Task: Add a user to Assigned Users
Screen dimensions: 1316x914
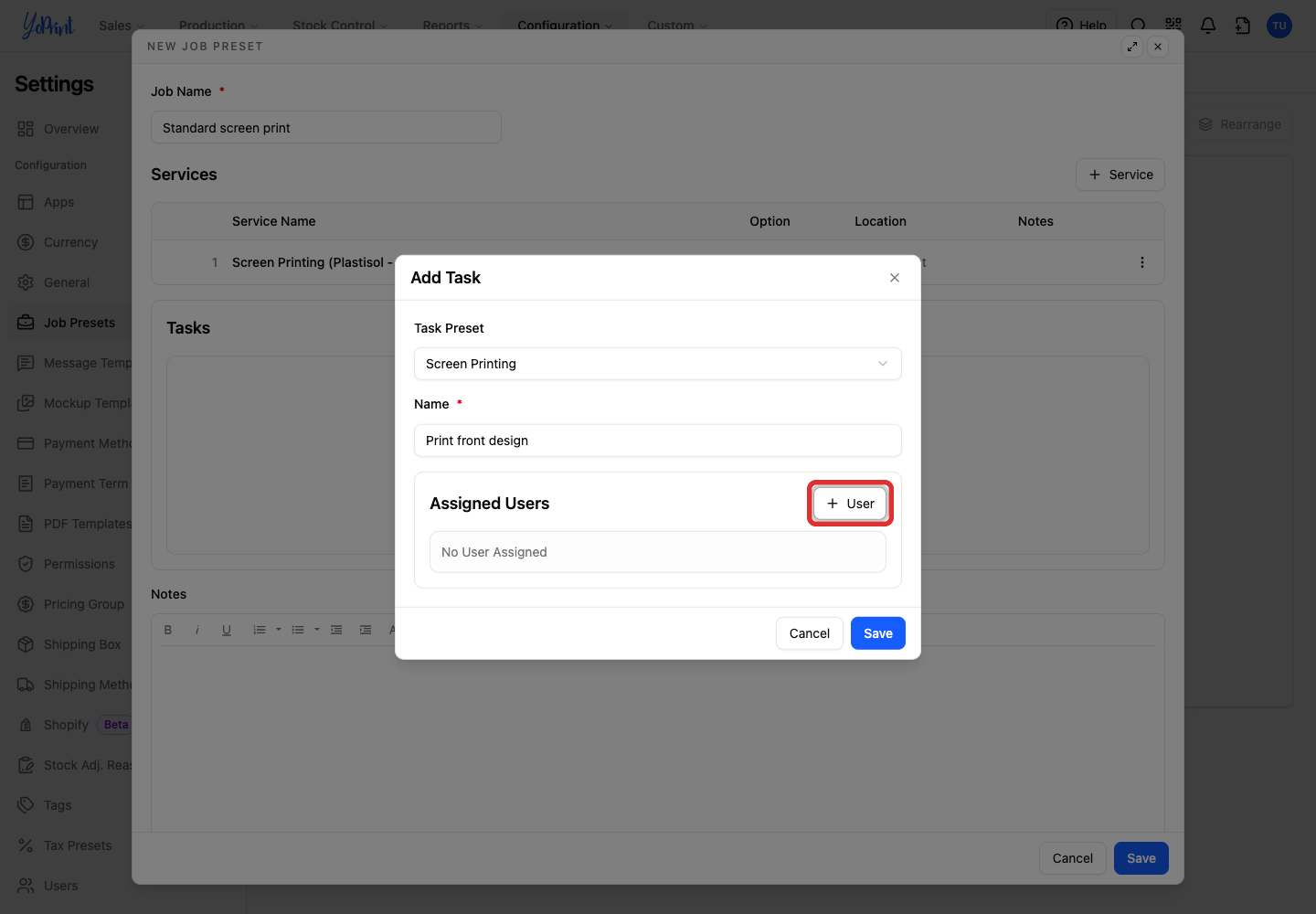Action: click(850, 504)
